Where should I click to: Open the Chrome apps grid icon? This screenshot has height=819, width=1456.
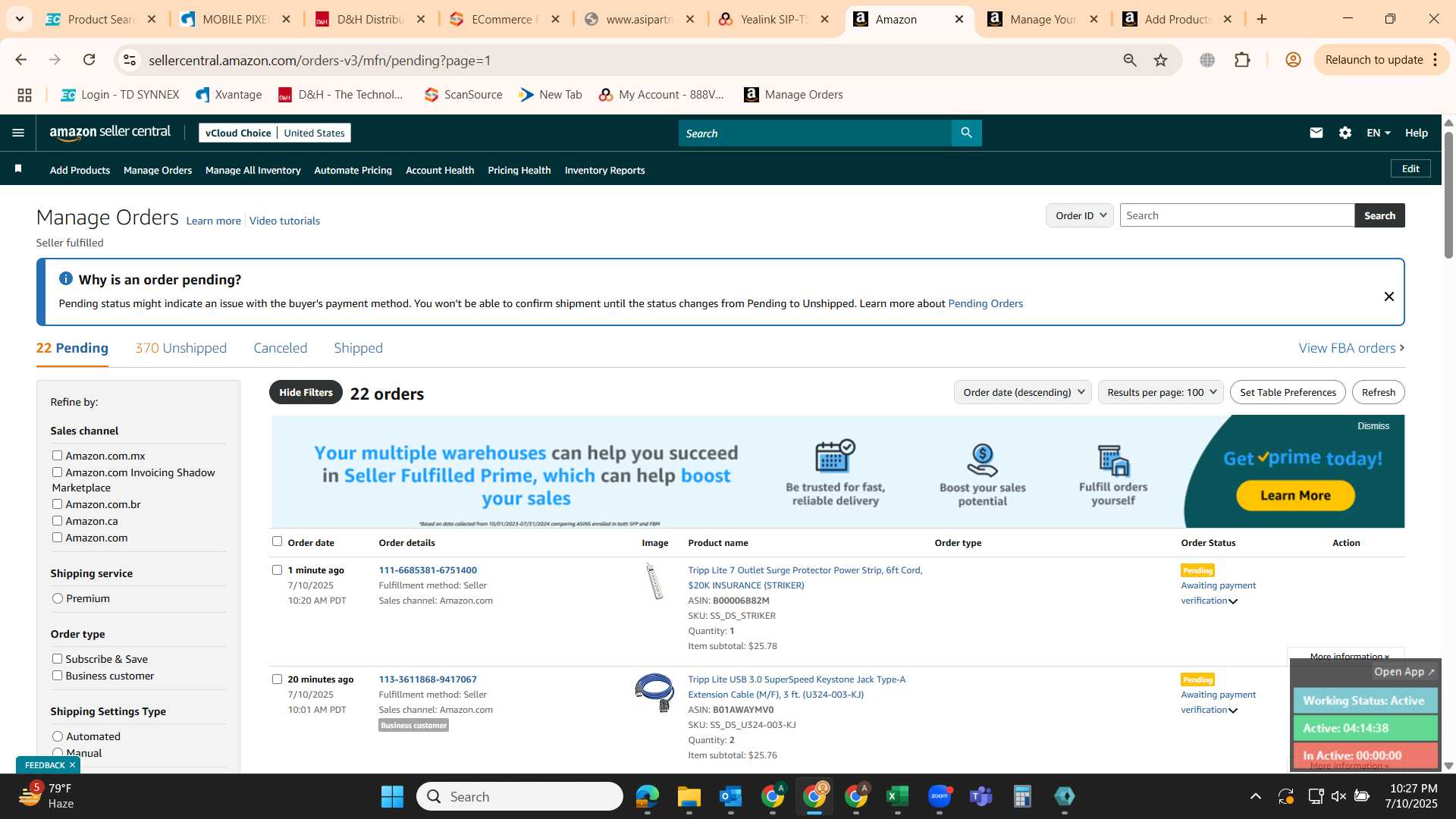pyautogui.click(x=24, y=95)
